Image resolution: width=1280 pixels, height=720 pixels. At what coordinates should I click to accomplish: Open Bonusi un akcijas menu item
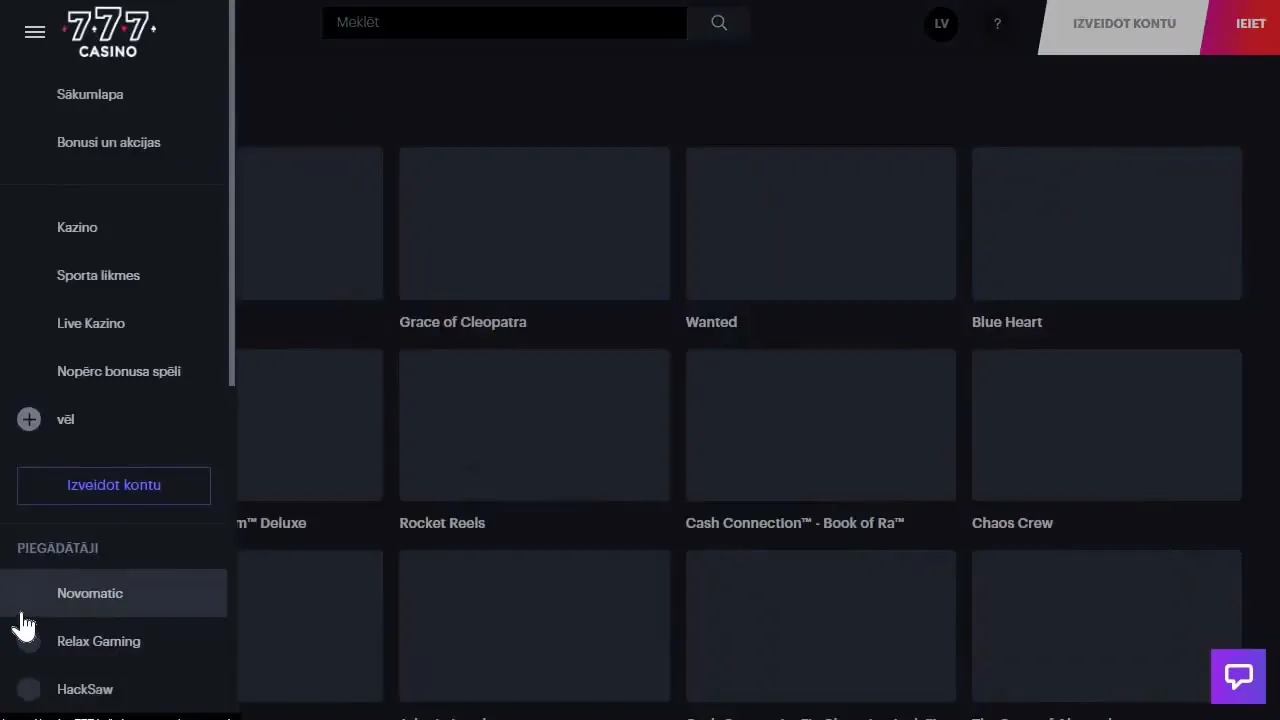[x=109, y=142]
